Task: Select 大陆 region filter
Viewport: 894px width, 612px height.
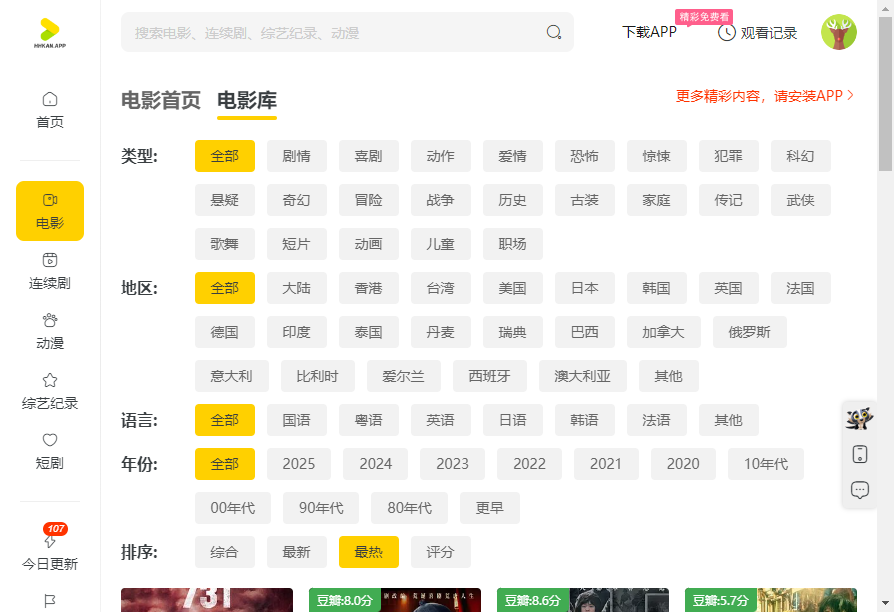Action: pyautogui.click(x=296, y=288)
